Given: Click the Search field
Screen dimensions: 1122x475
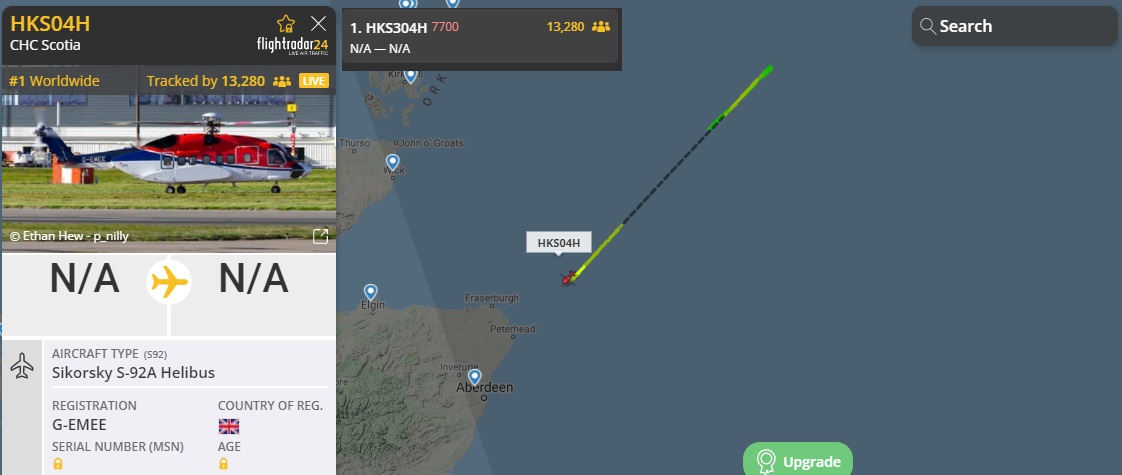Looking at the screenshot, I should coord(1014,26).
